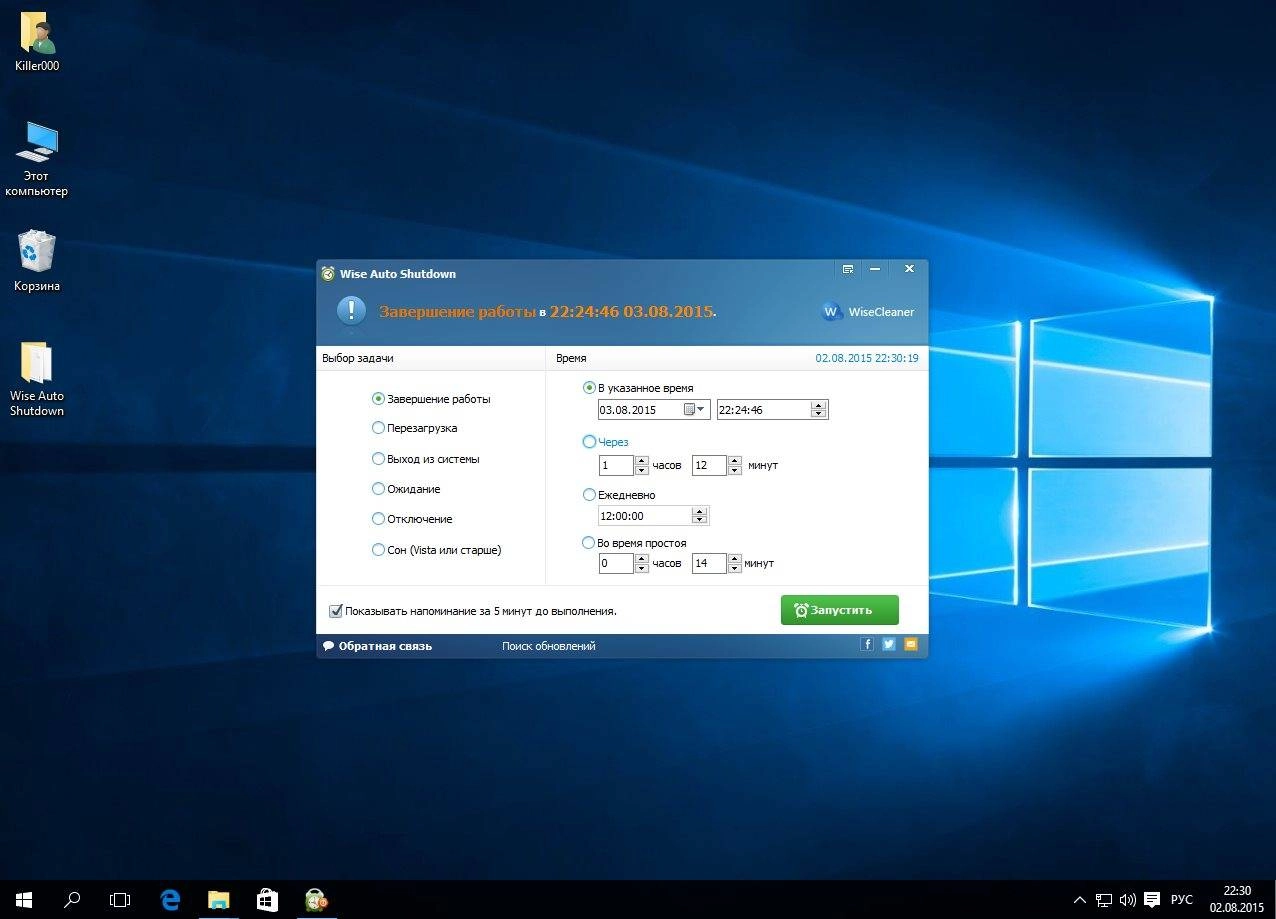Select the Wise Auto Shutdown desktop shortcut
Image resolution: width=1276 pixels, height=919 pixels.
click(37, 380)
